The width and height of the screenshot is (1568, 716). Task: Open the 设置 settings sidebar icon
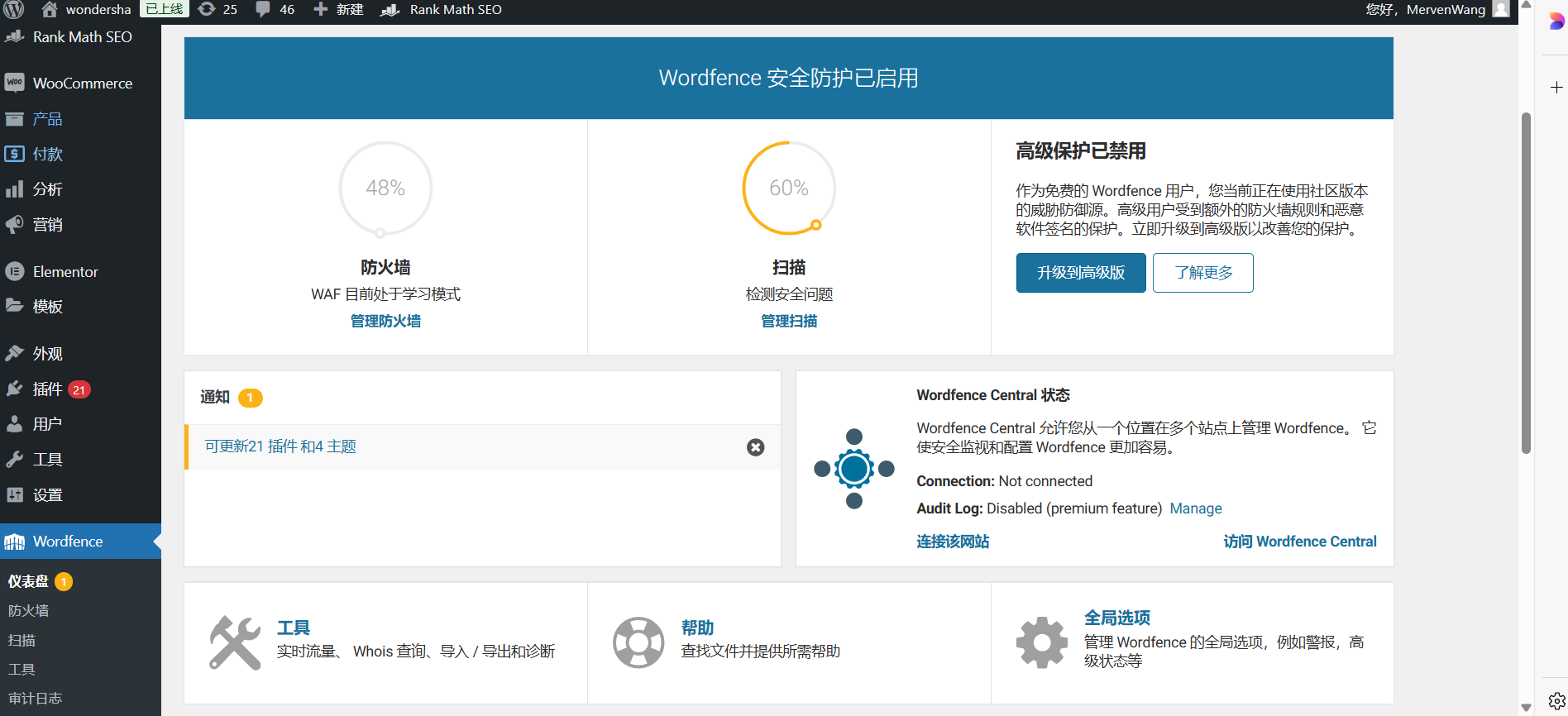[x=14, y=494]
